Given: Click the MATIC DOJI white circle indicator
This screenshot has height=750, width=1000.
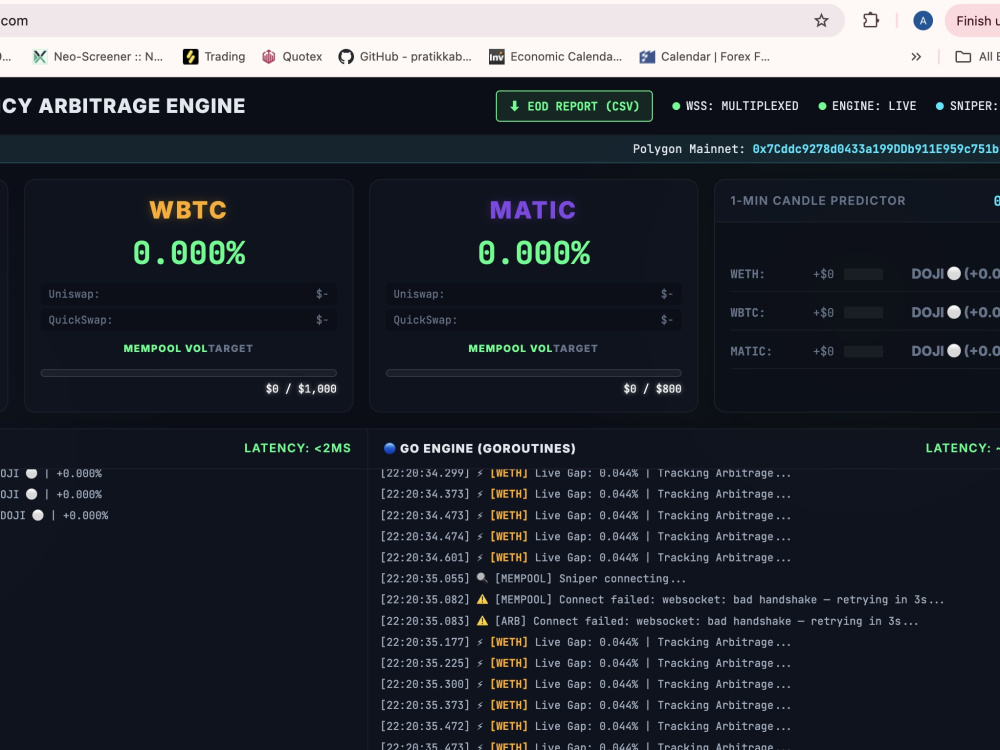Looking at the screenshot, I should pyautogui.click(x=954, y=351).
